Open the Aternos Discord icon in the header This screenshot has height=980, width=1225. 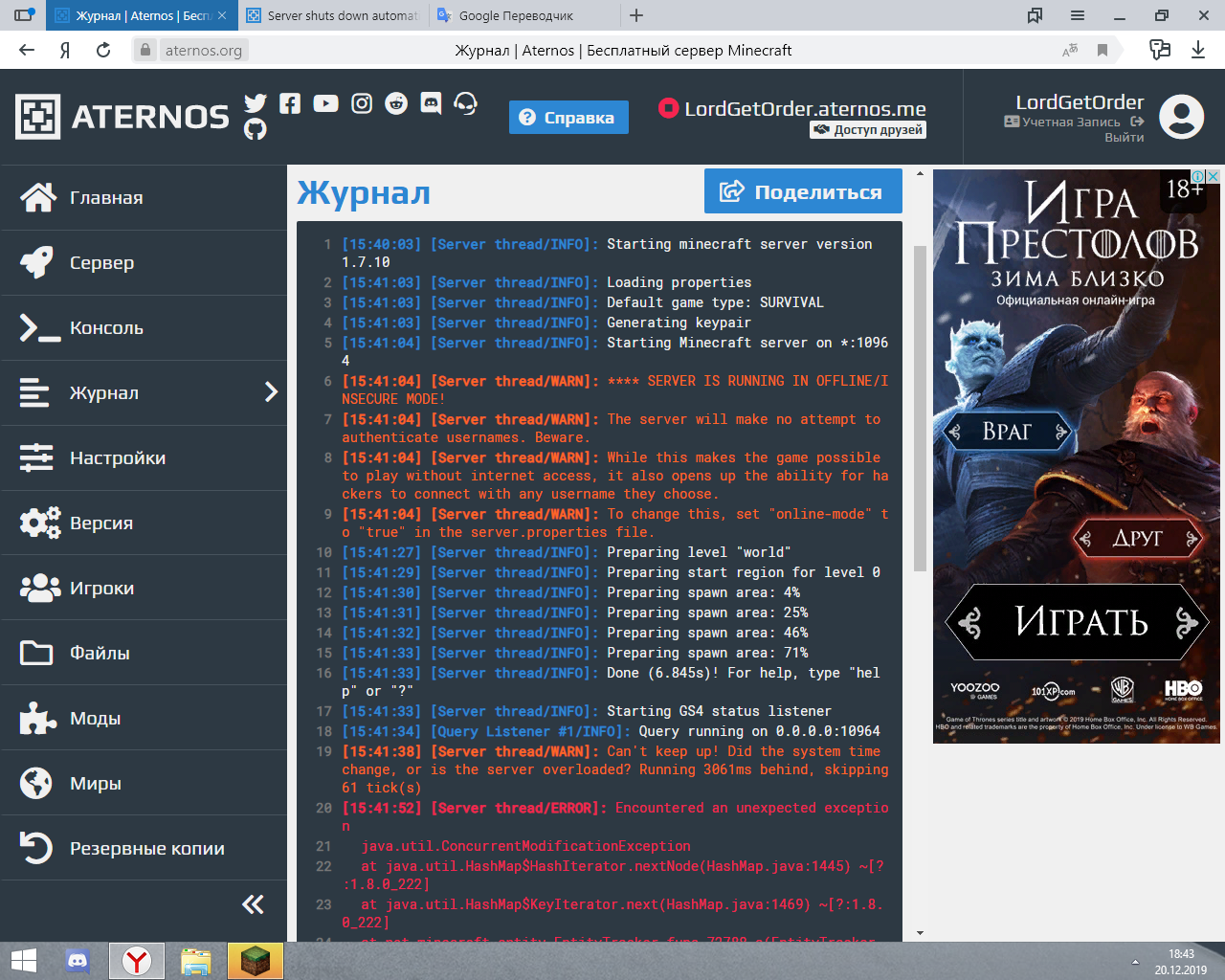click(x=431, y=103)
